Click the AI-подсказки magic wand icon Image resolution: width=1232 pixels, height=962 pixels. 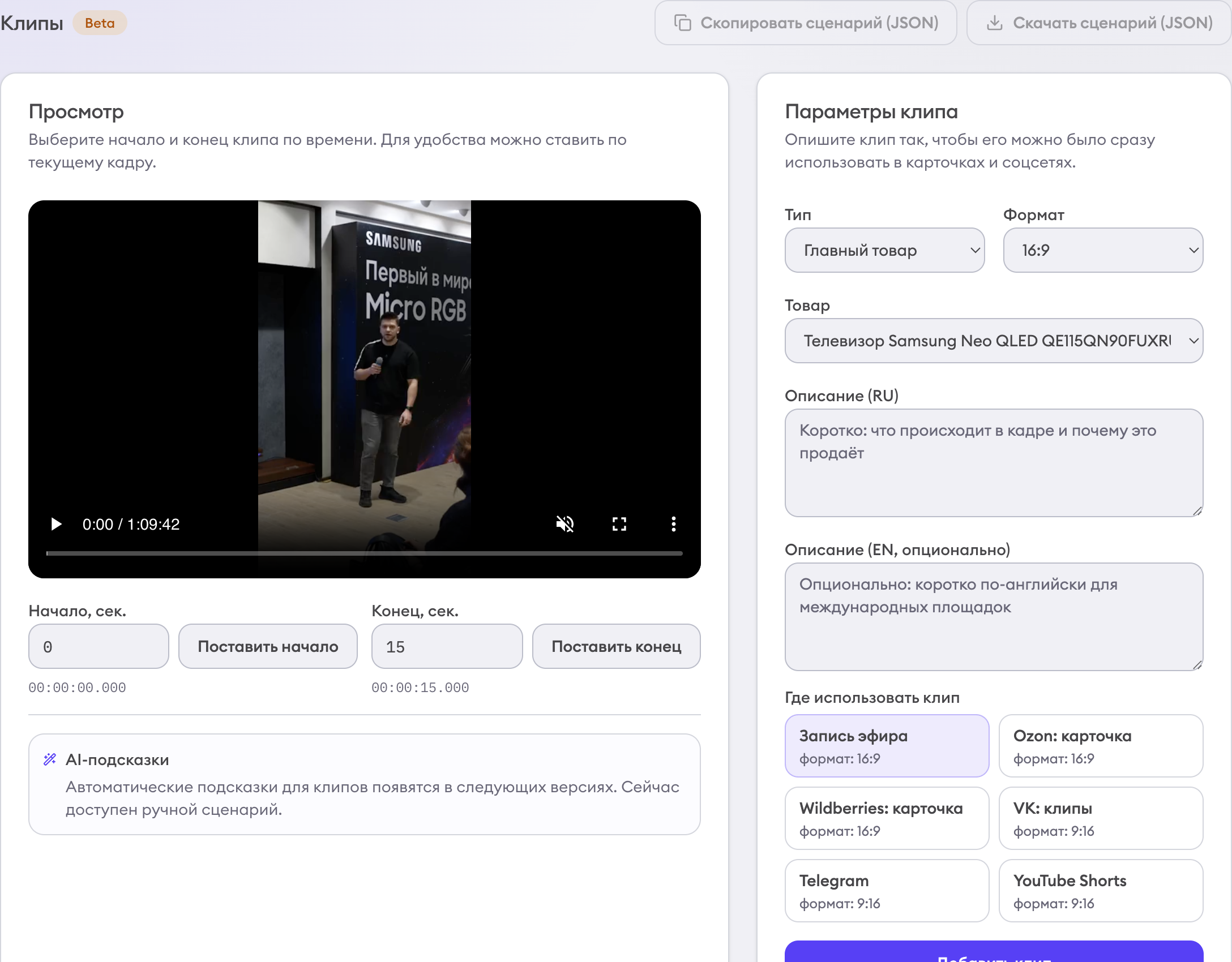click(x=50, y=759)
